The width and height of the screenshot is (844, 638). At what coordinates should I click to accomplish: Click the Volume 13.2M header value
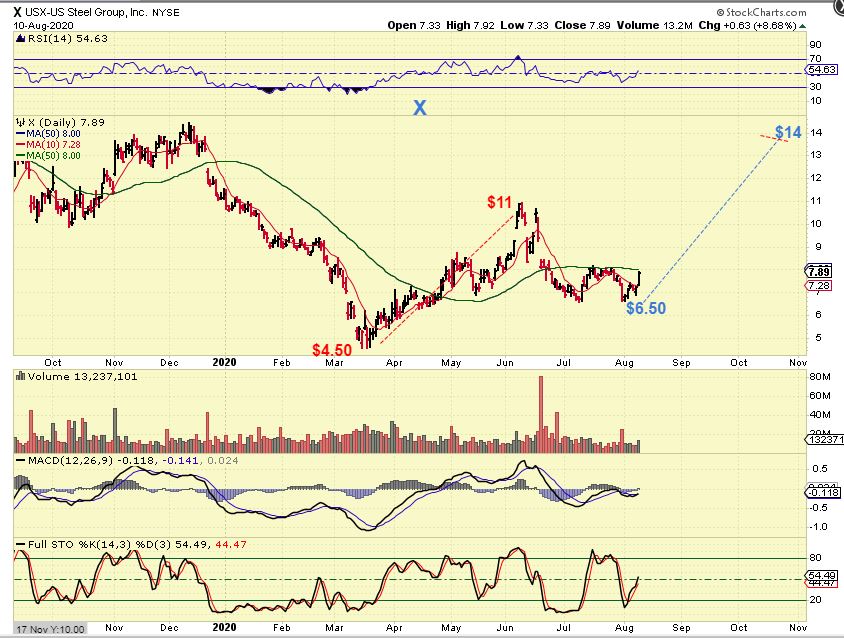tap(655, 25)
